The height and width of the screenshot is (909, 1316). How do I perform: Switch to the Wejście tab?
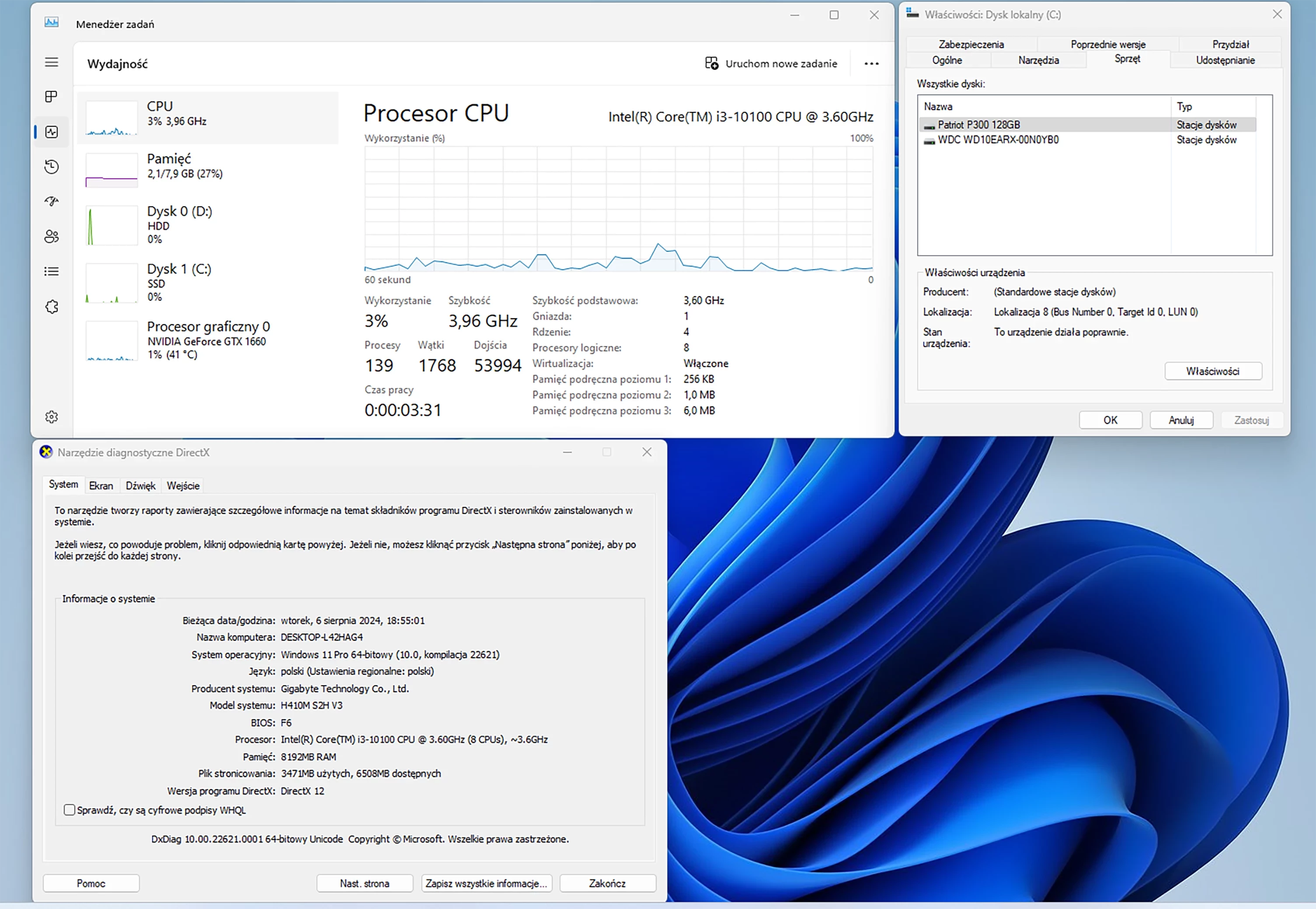(x=183, y=486)
